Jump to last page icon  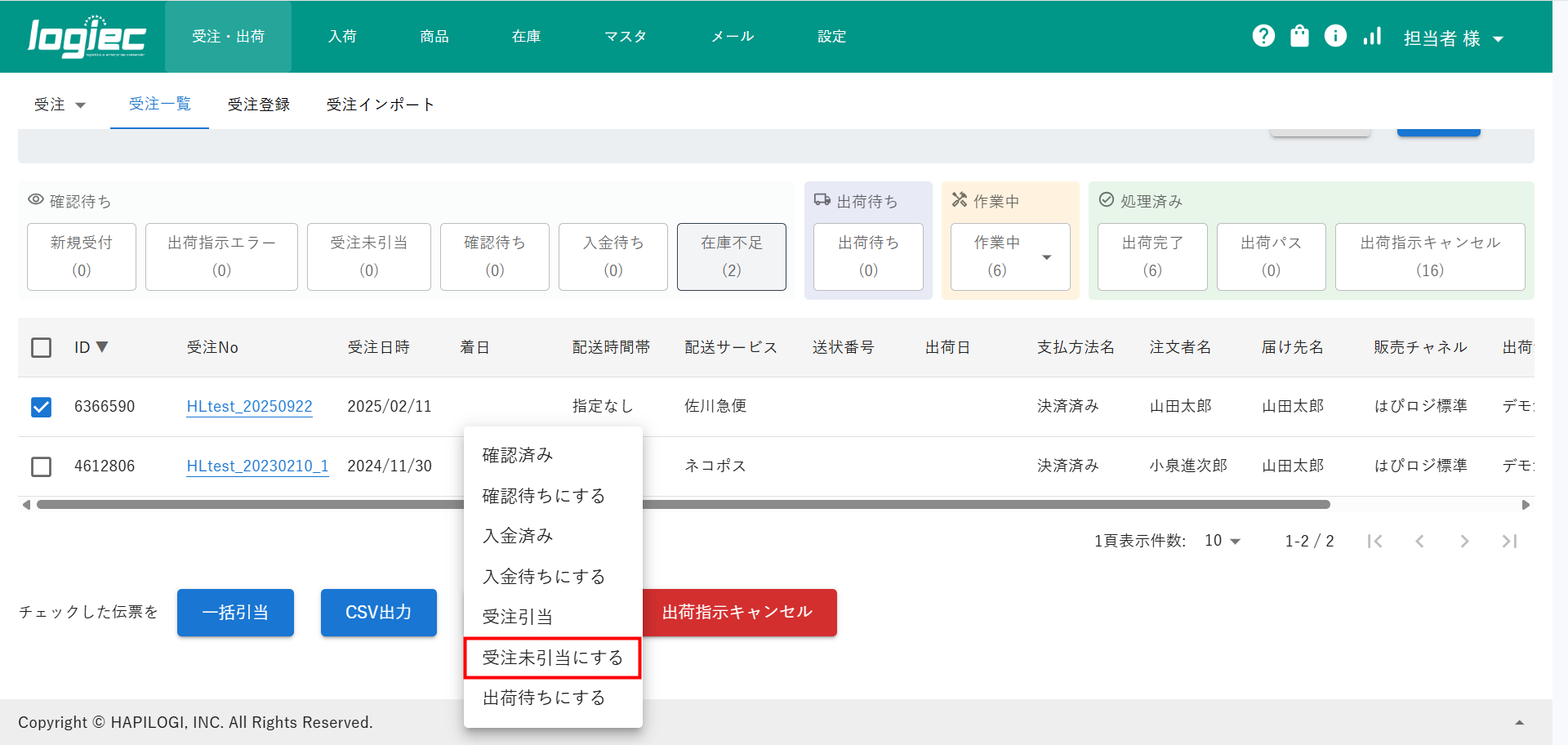tap(1509, 541)
